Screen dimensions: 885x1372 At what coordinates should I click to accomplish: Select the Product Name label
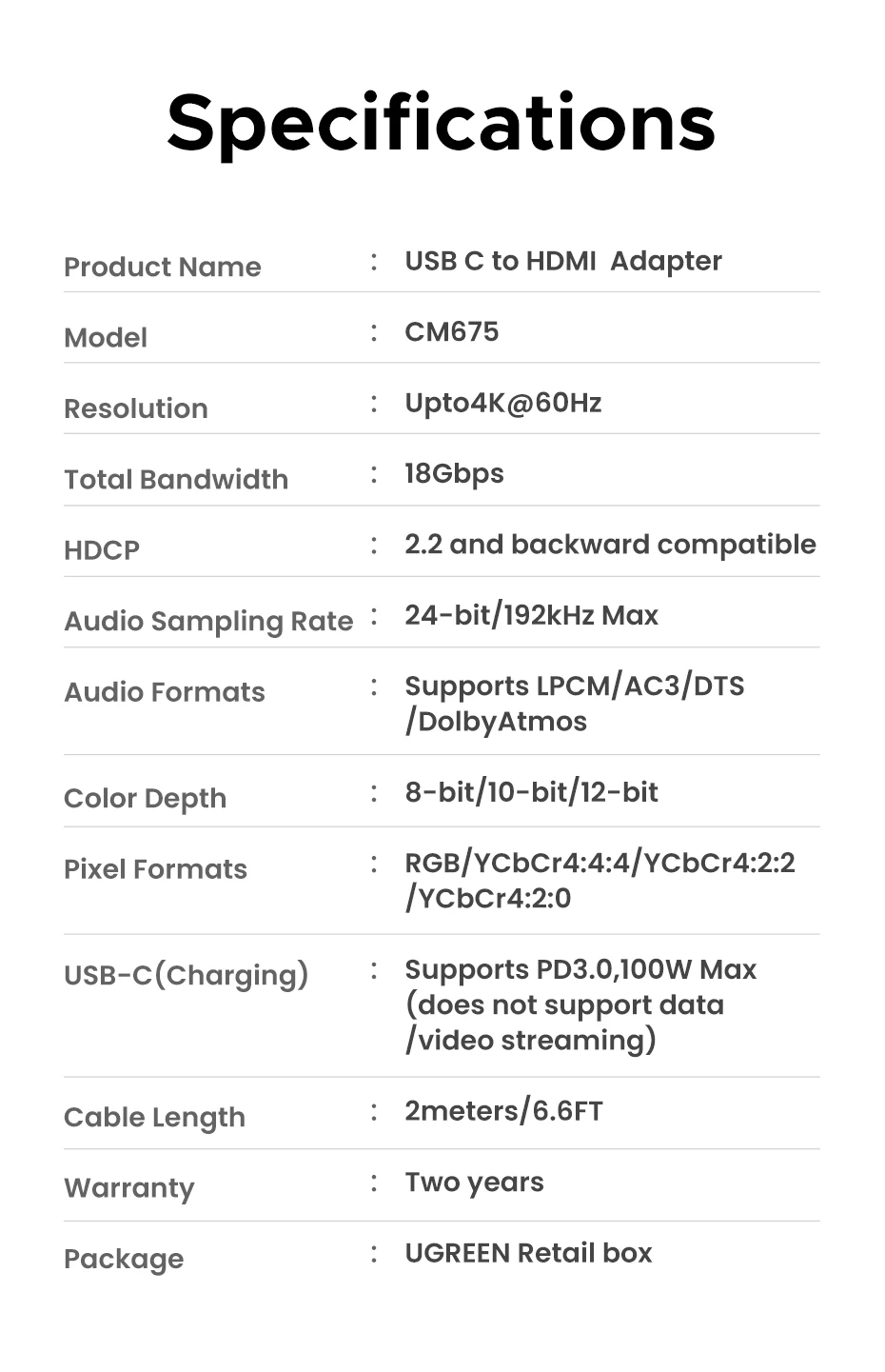(162, 267)
